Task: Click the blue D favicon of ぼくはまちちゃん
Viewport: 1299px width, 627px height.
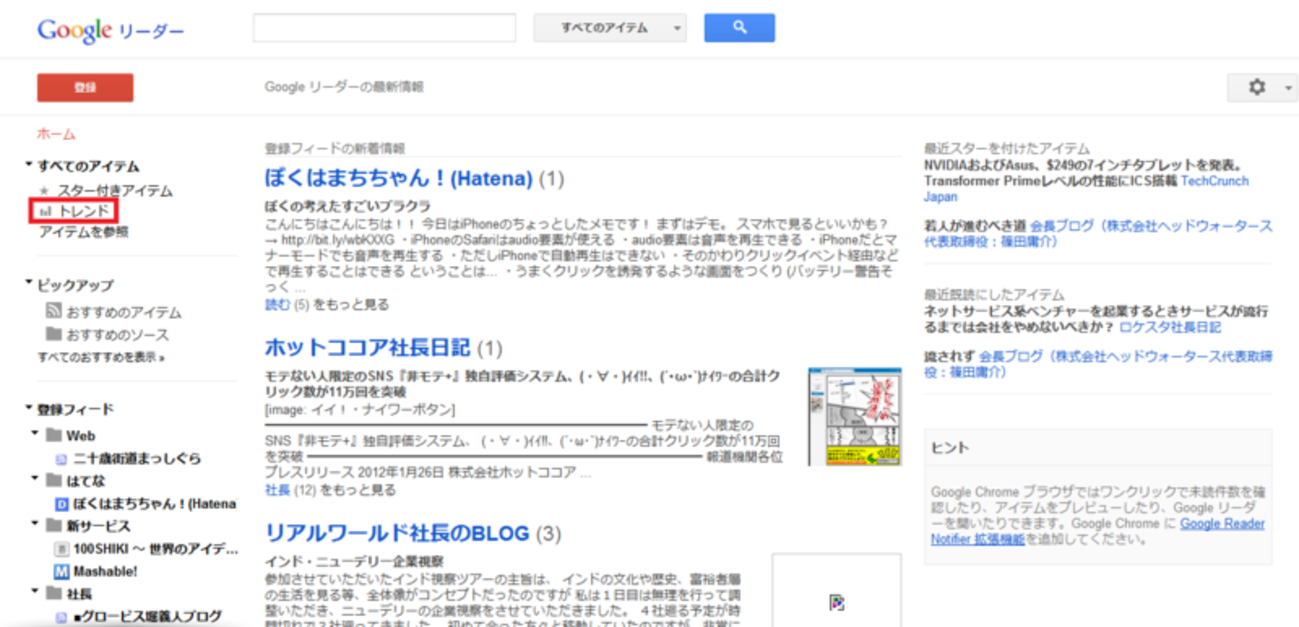Action: point(61,503)
